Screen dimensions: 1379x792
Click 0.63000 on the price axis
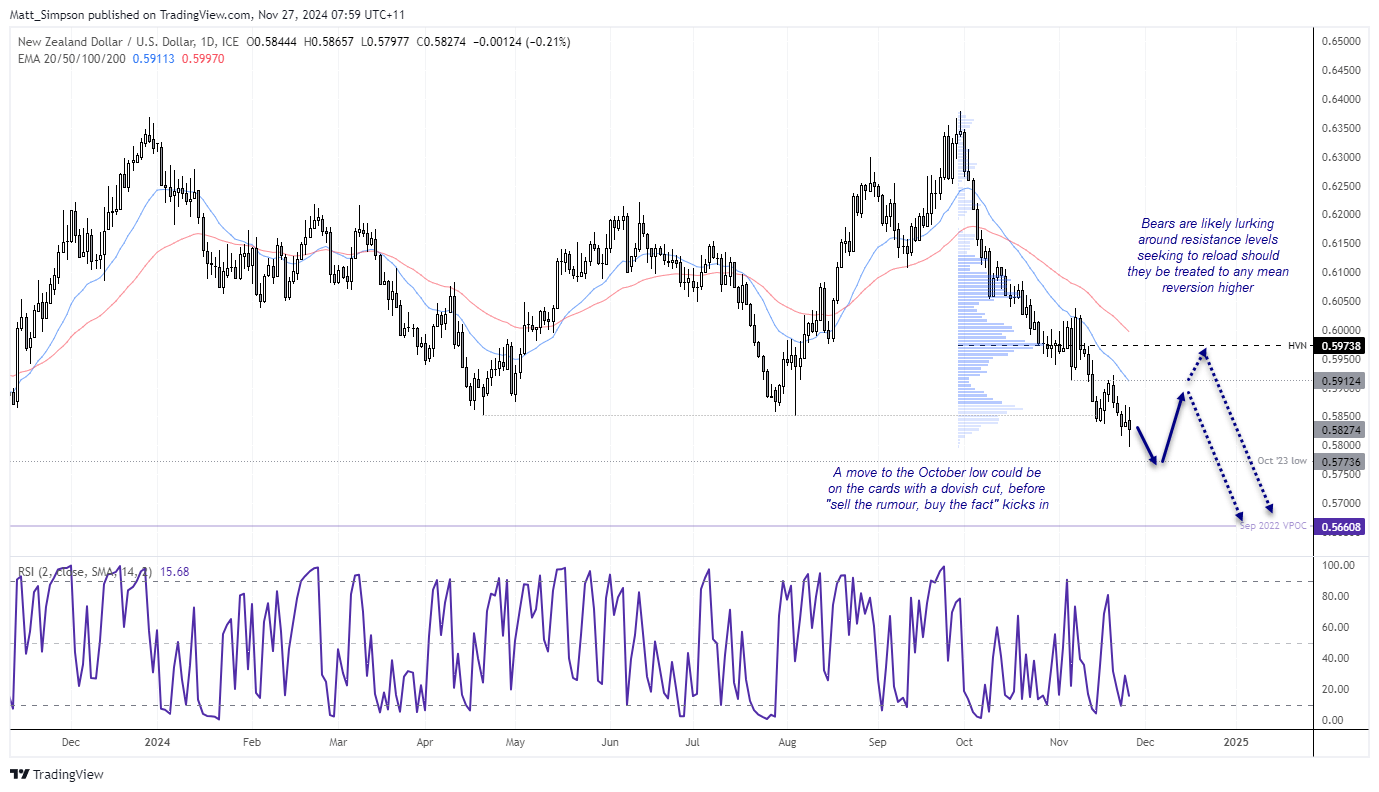[1339, 157]
